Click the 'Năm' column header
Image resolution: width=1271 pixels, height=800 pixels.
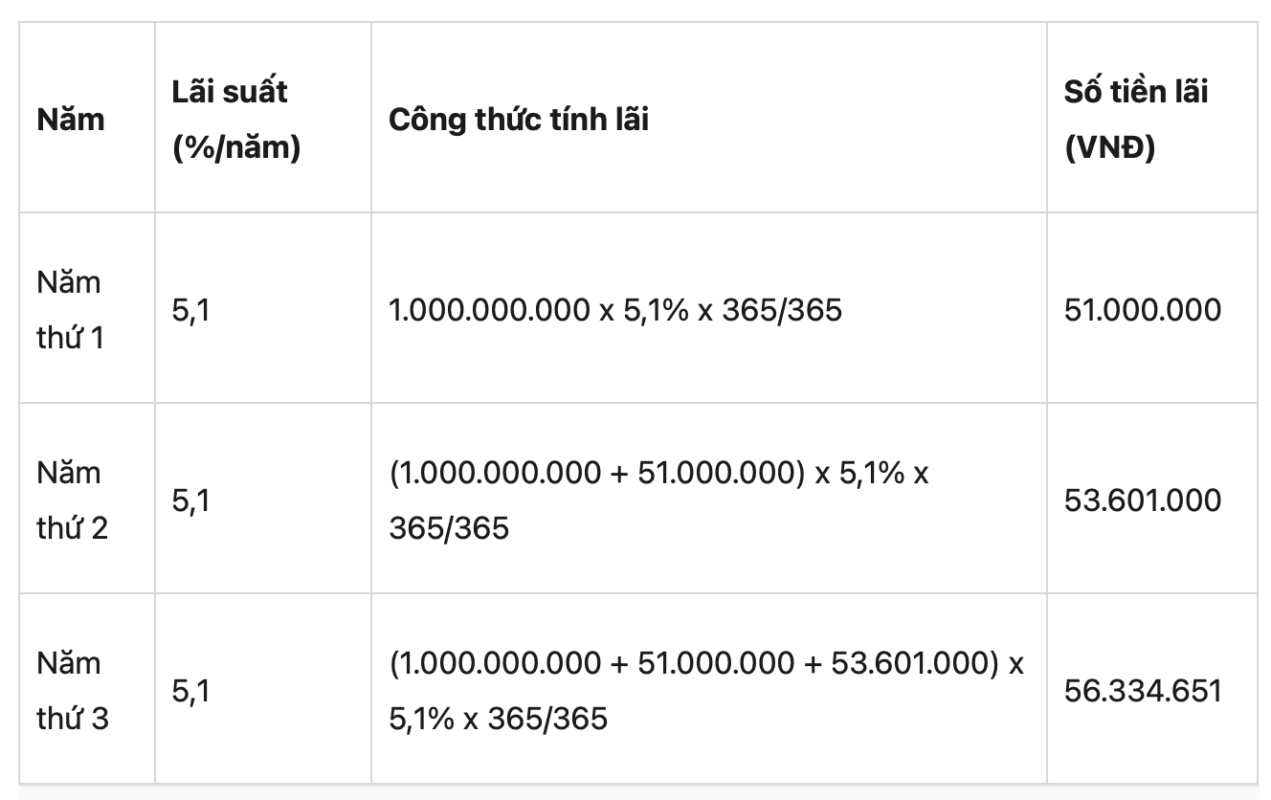[x=71, y=120]
